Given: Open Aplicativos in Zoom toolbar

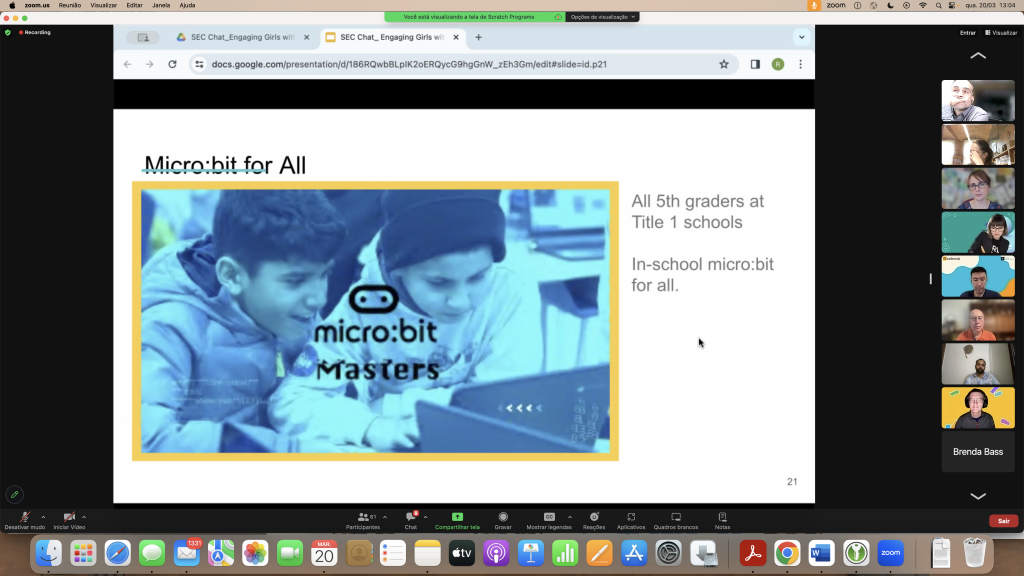Looking at the screenshot, I should 631,519.
